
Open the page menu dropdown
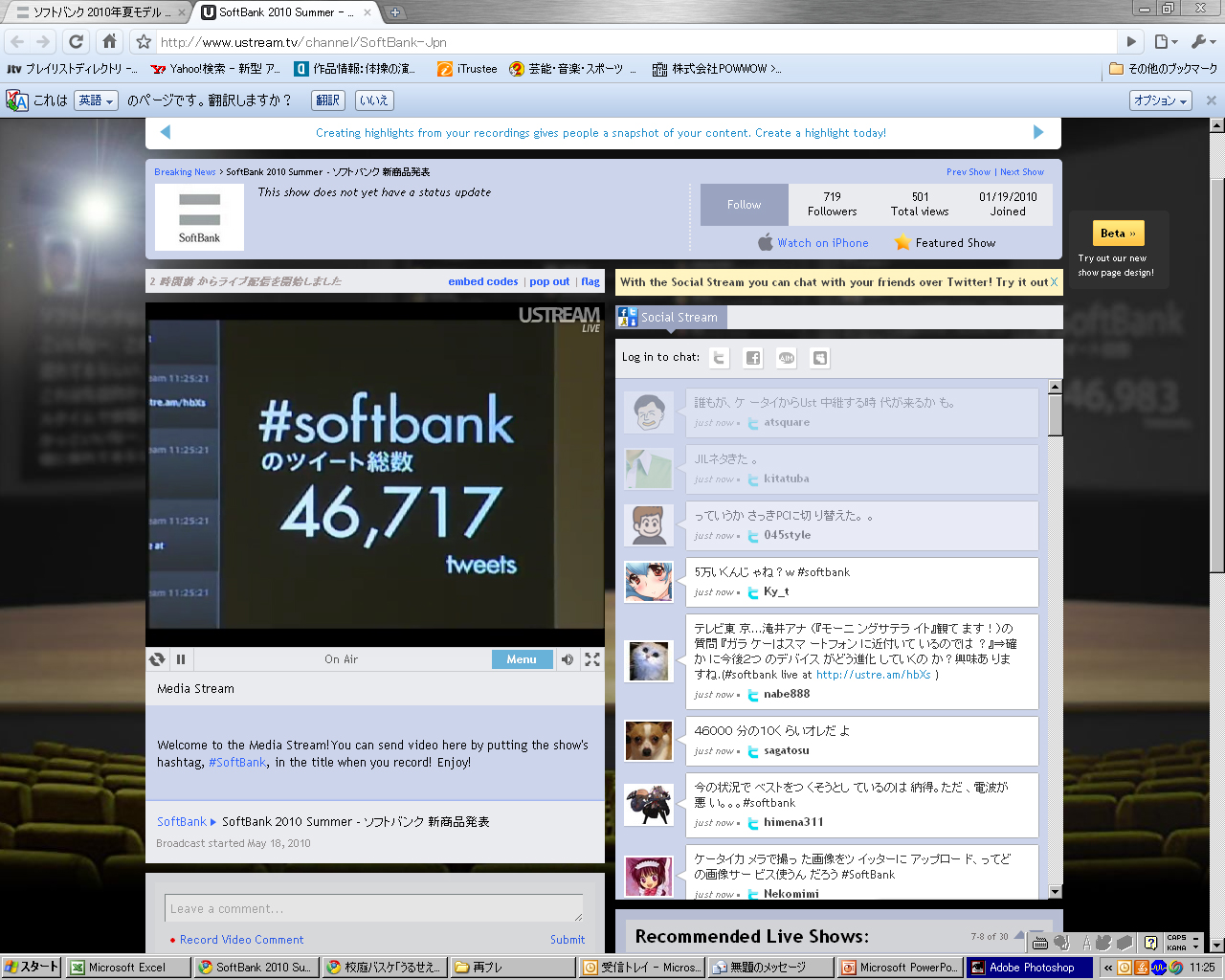click(x=1166, y=42)
